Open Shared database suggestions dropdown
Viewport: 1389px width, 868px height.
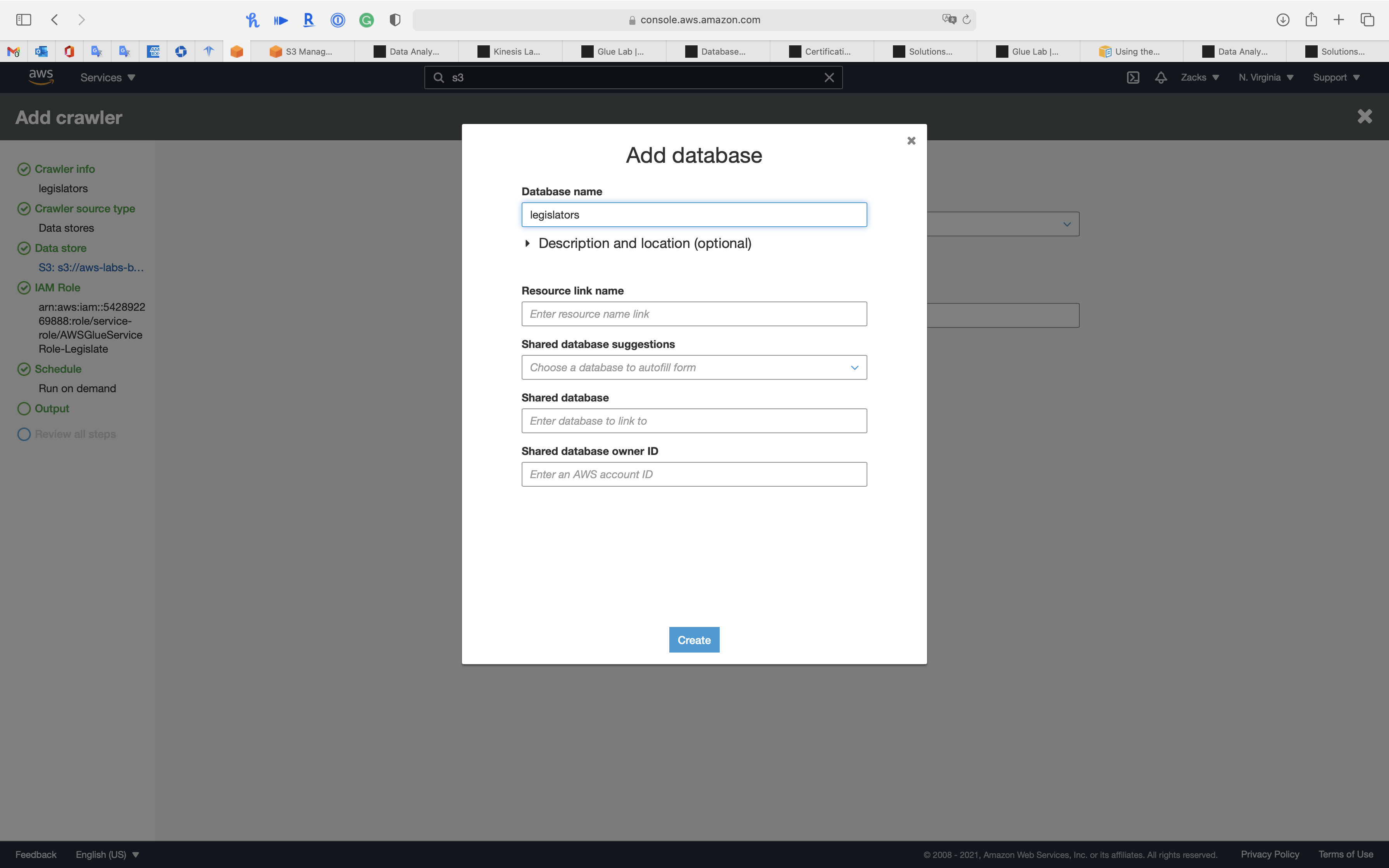(x=693, y=367)
